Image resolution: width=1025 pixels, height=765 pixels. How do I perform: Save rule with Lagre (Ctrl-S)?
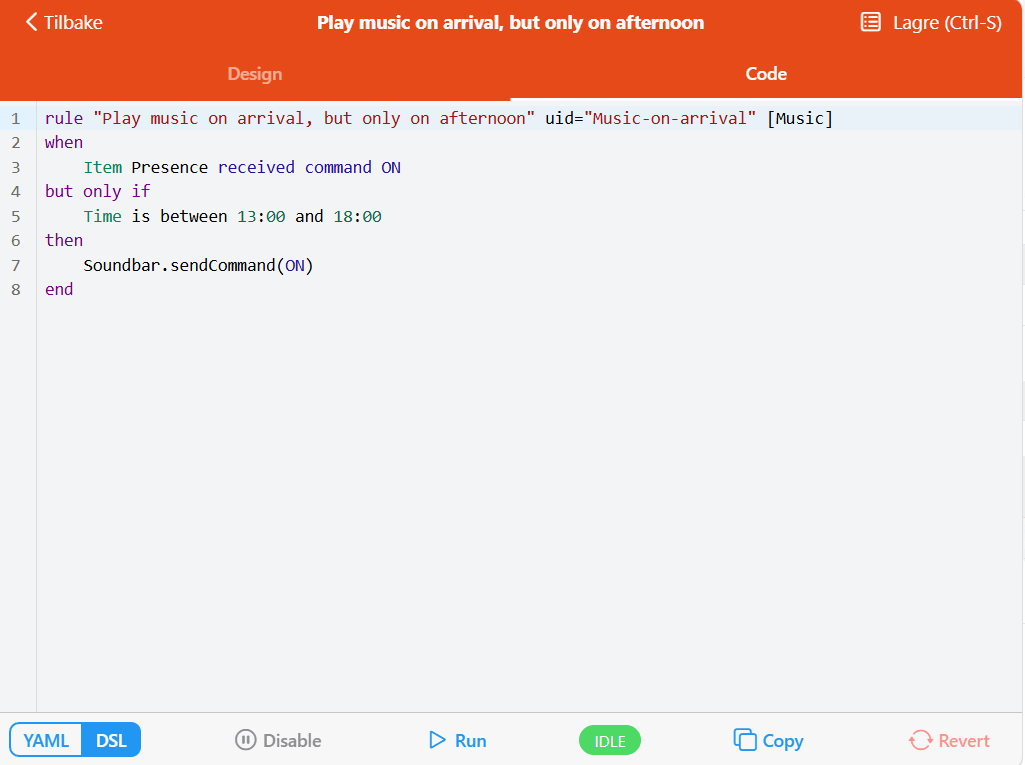point(947,22)
